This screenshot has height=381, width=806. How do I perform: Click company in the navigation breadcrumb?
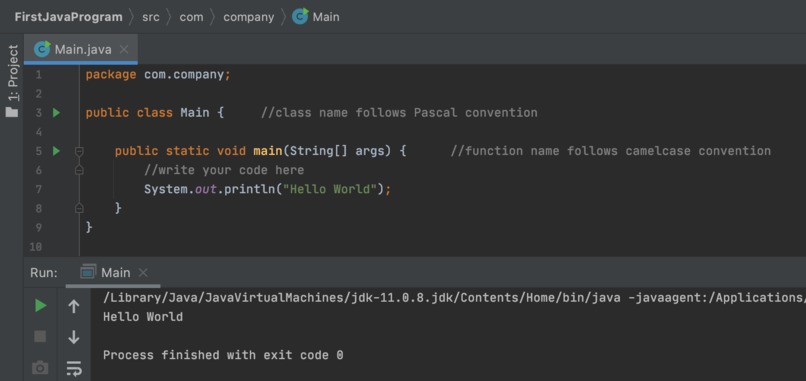coord(249,17)
